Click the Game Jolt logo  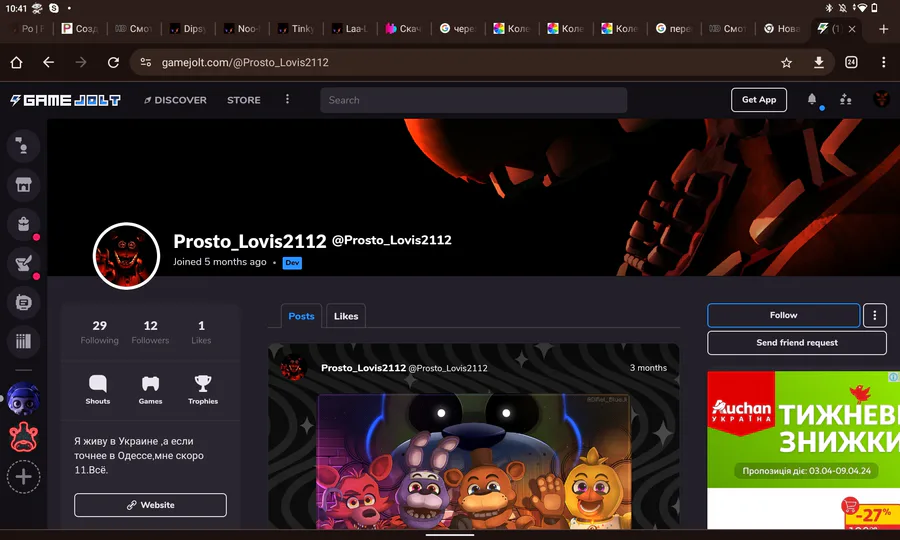pyautogui.click(x=65, y=100)
